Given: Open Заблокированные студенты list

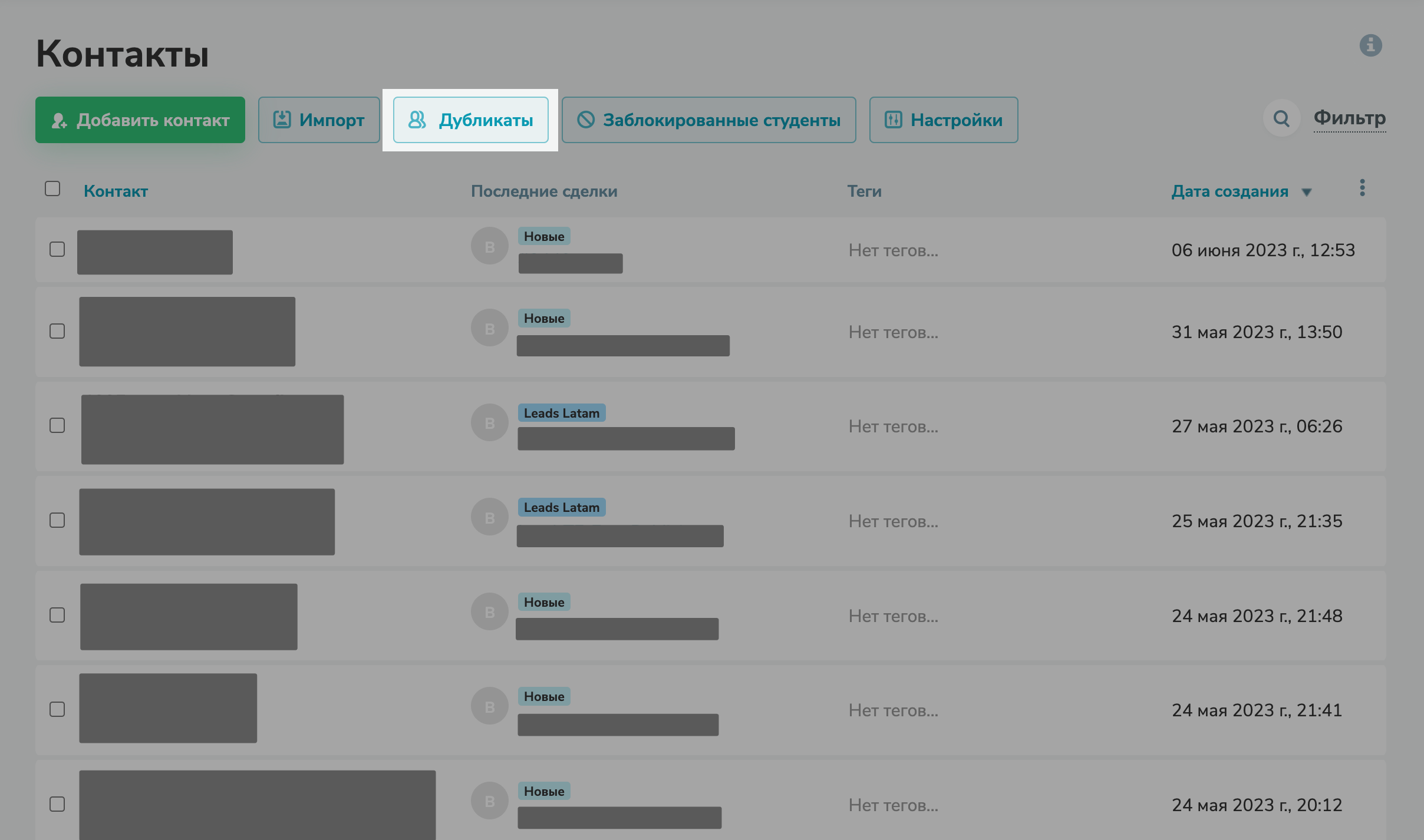Looking at the screenshot, I should coord(708,120).
